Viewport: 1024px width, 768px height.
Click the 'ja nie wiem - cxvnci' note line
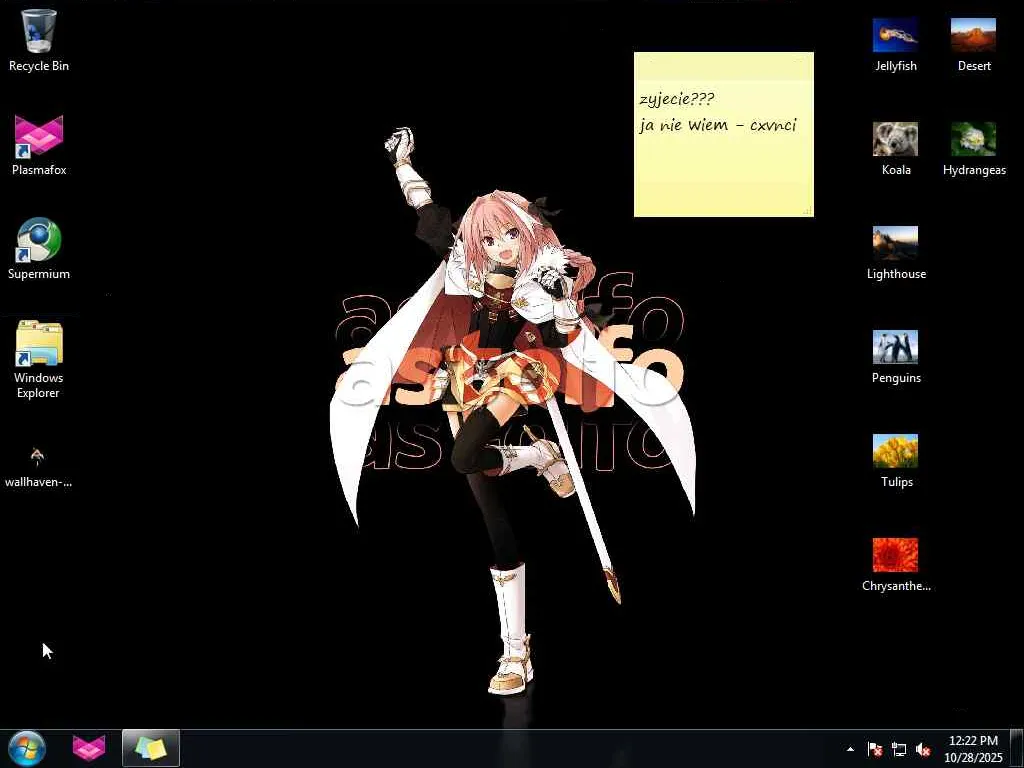click(718, 125)
